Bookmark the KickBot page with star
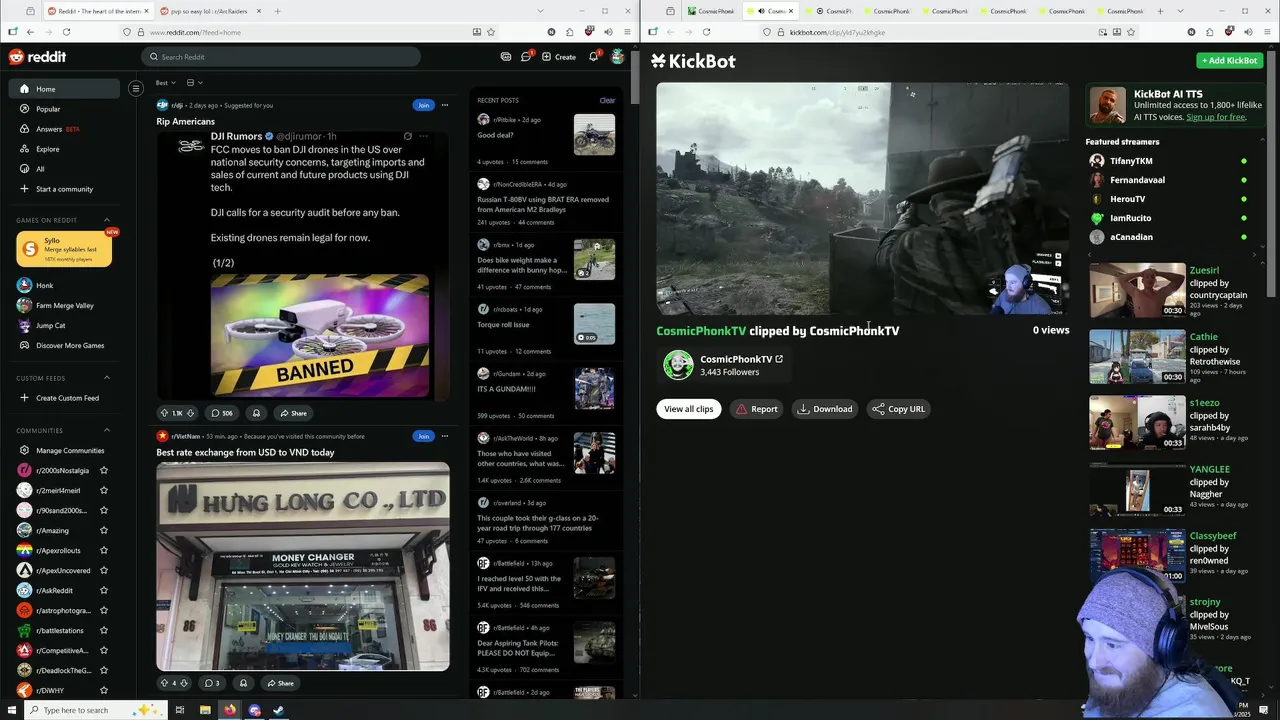Image resolution: width=1280 pixels, height=720 pixels. click(x=1131, y=32)
